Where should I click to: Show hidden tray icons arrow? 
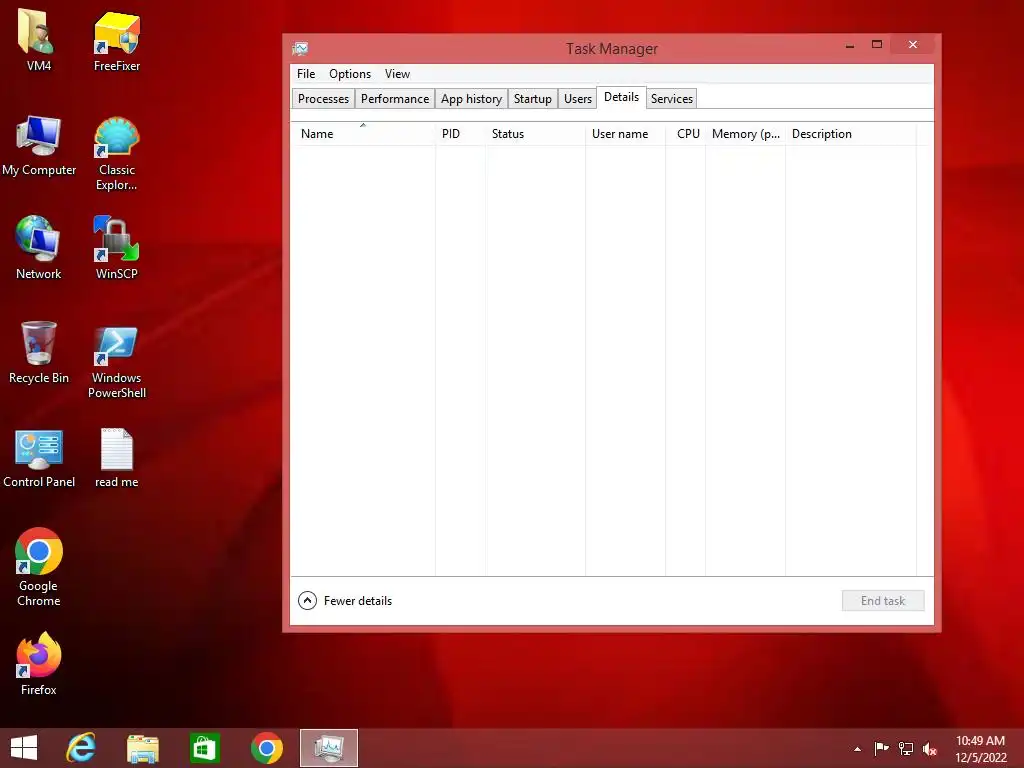[x=857, y=749]
